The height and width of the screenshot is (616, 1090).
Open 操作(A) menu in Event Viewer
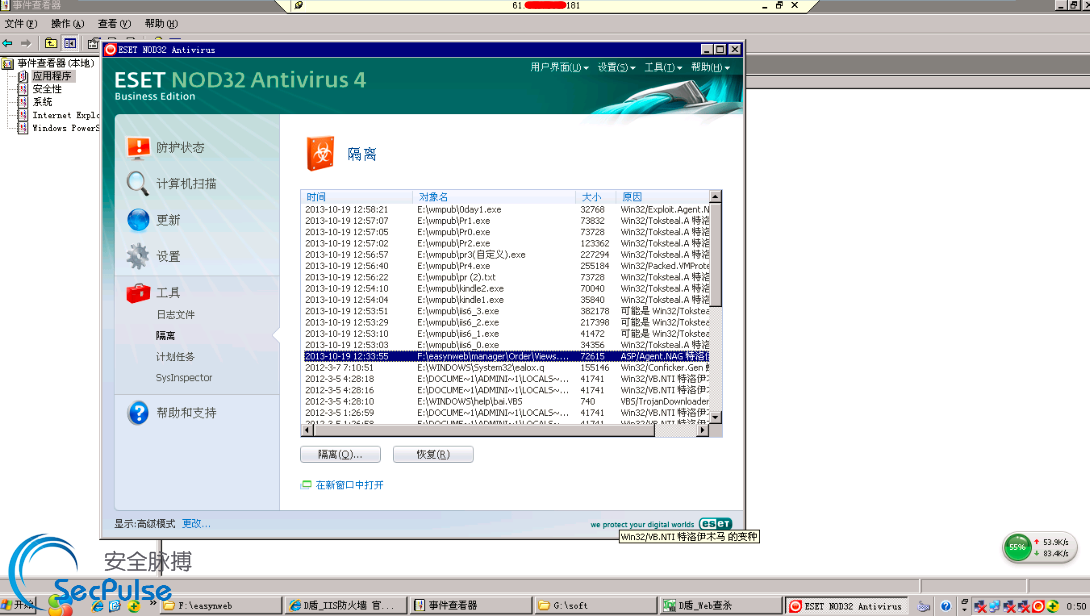67,24
